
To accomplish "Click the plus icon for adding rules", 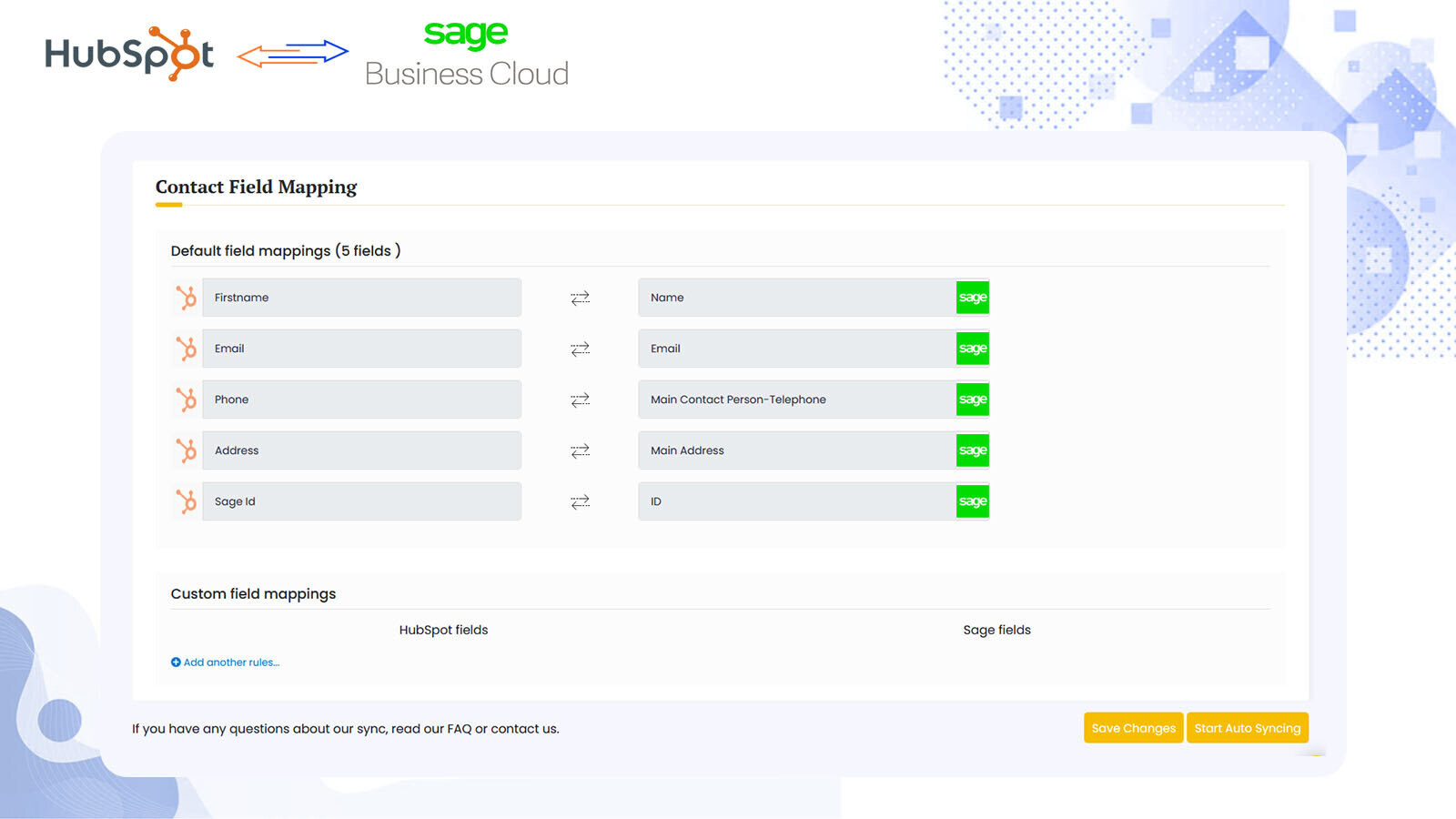I will 176,662.
